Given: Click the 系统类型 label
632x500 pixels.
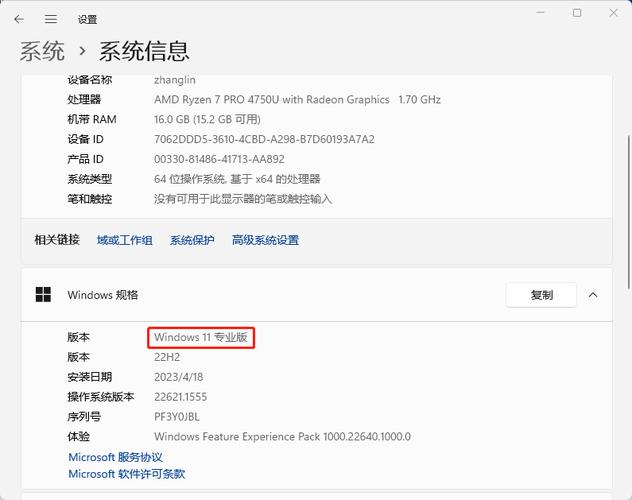Looking at the screenshot, I should (x=89, y=179).
